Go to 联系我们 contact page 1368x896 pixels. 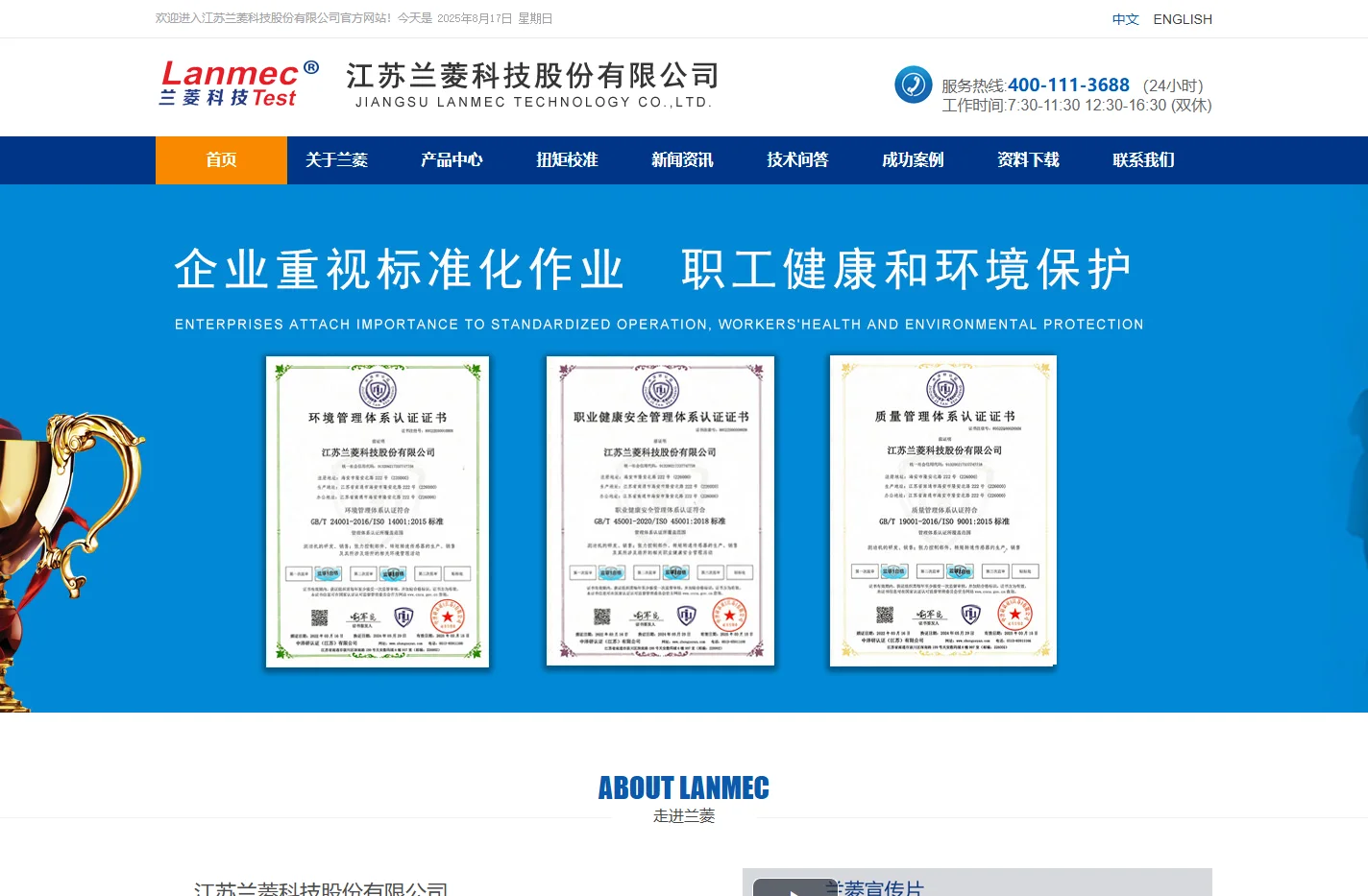click(x=1143, y=160)
